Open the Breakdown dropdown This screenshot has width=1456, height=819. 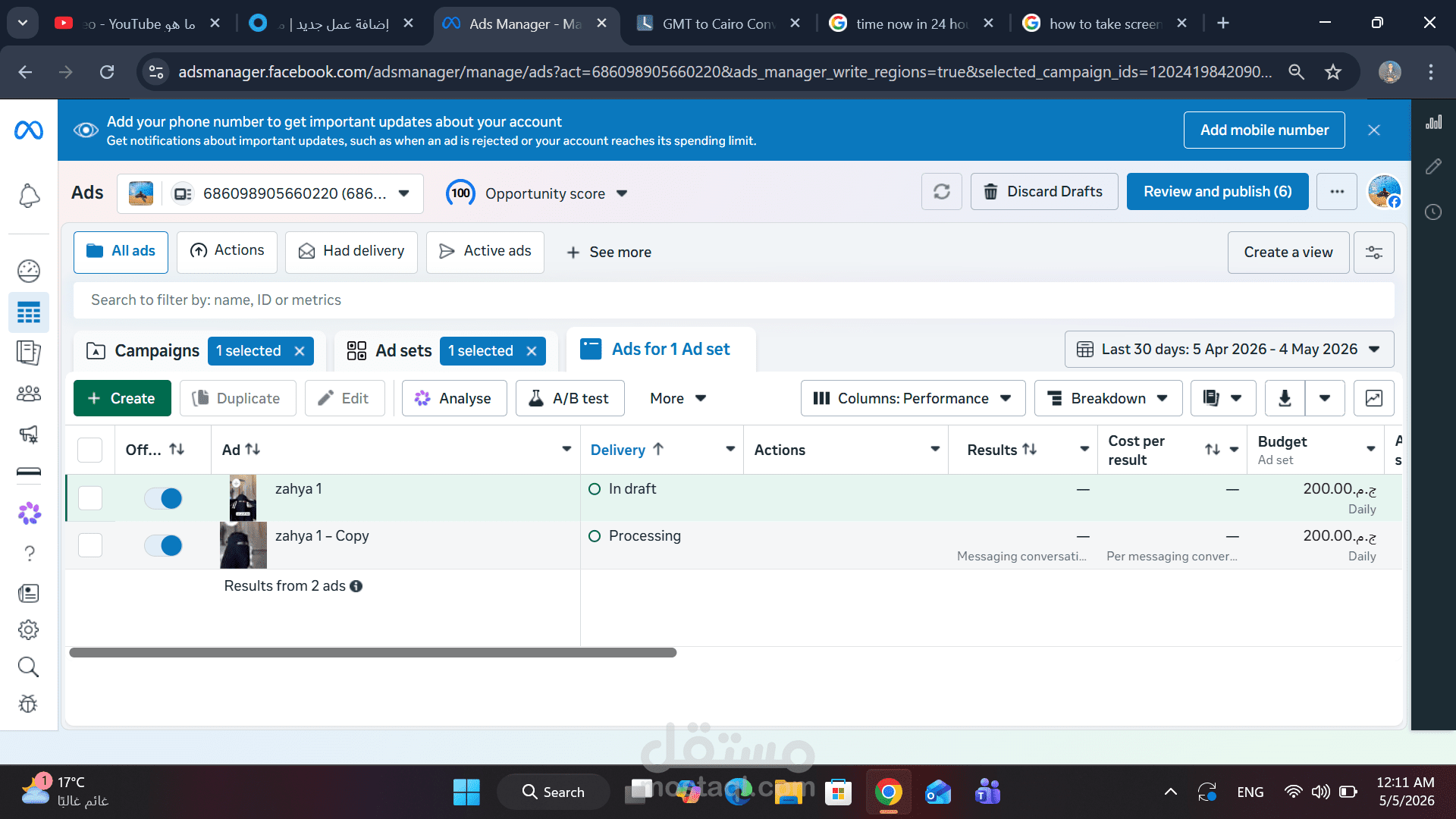(1108, 398)
